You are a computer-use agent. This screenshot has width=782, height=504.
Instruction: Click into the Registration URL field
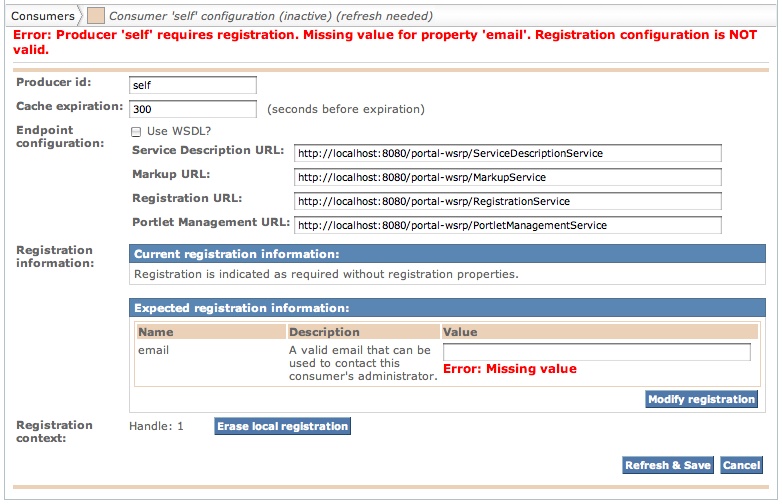point(508,201)
